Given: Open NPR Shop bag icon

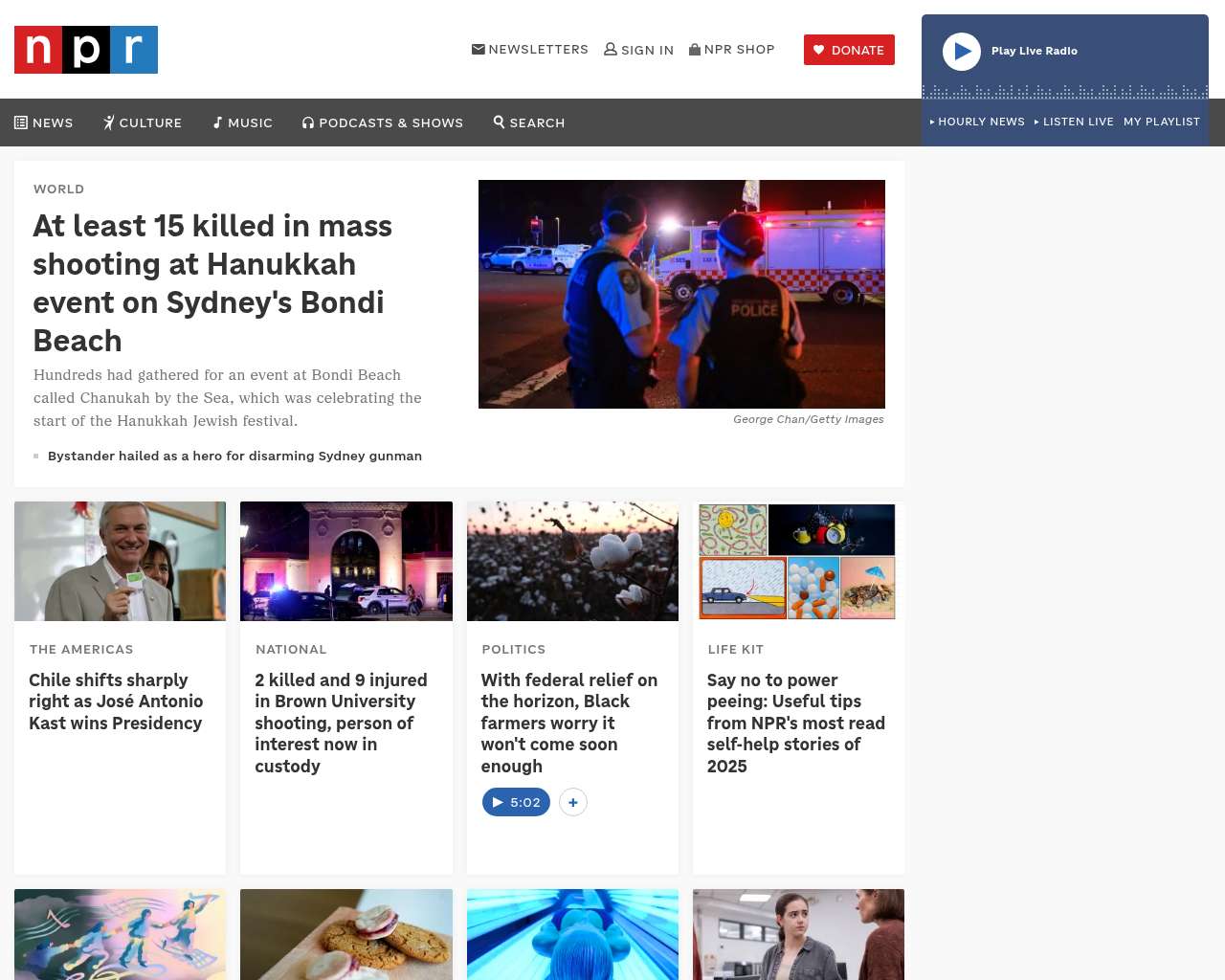Looking at the screenshot, I should coord(695,49).
